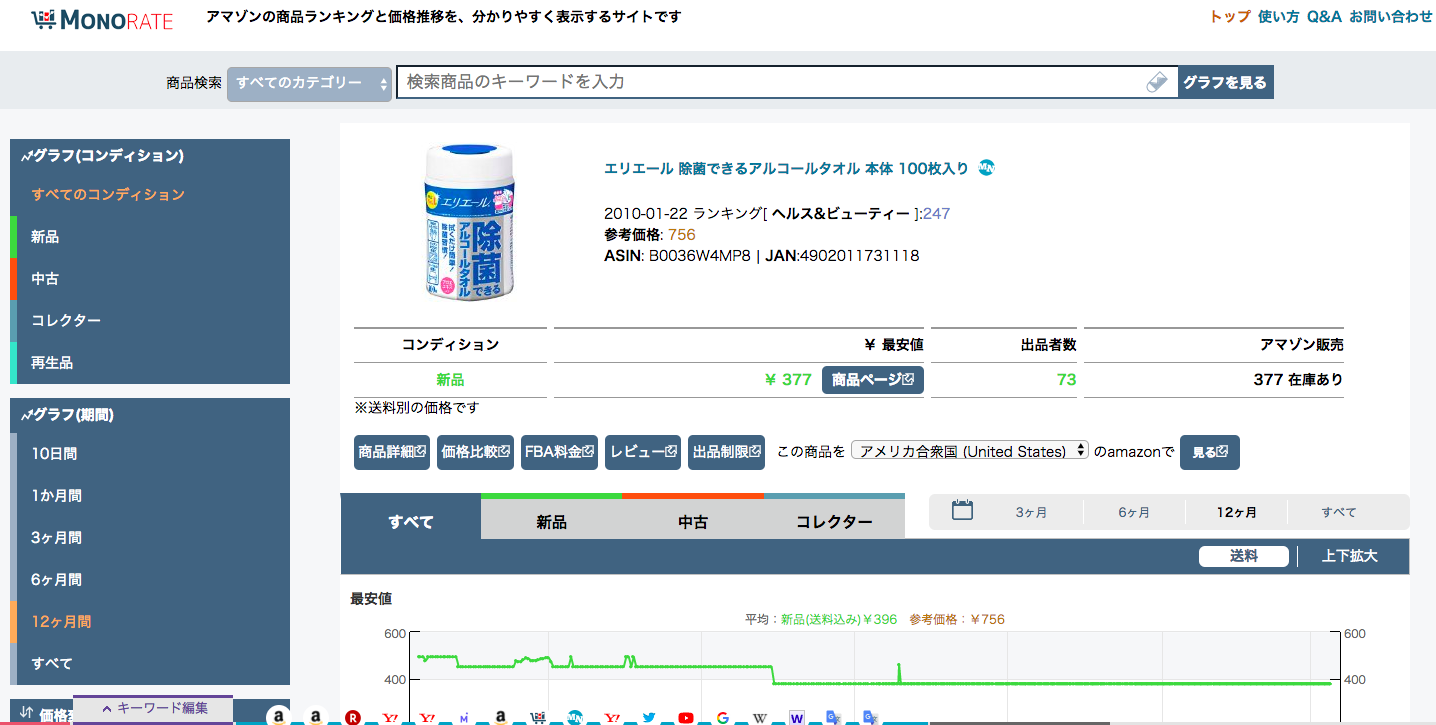1436x725 pixels.
Task: Open the YouTube icon in bottom bar
Action: (686, 717)
